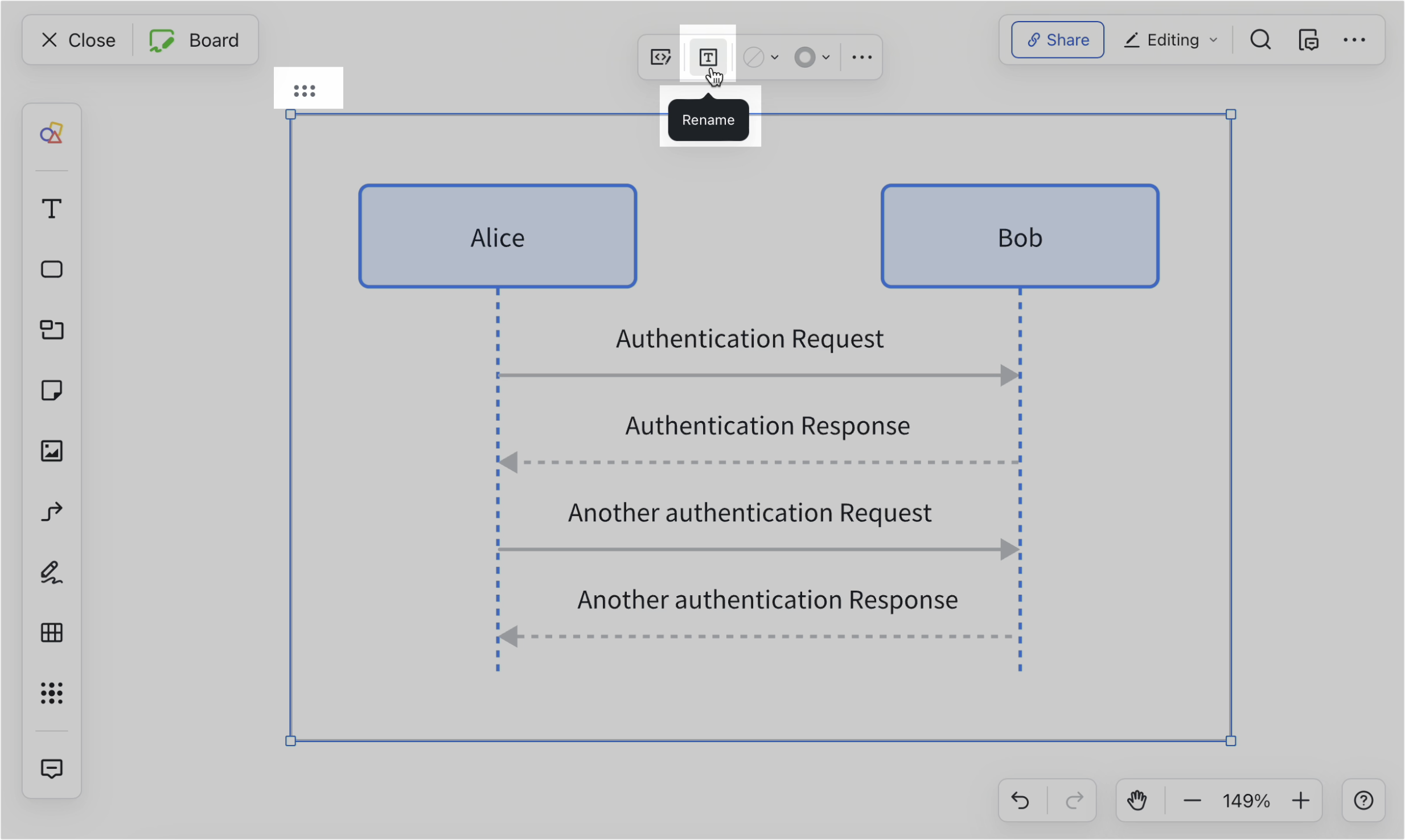
Task: Click the 'Another authentication Request' label
Action: tap(750, 513)
